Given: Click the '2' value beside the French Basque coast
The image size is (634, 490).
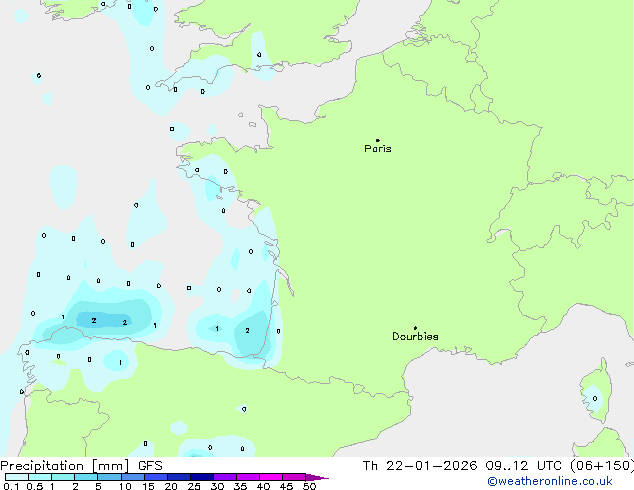Looking at the screenshot, I should (x=247, y=330).
